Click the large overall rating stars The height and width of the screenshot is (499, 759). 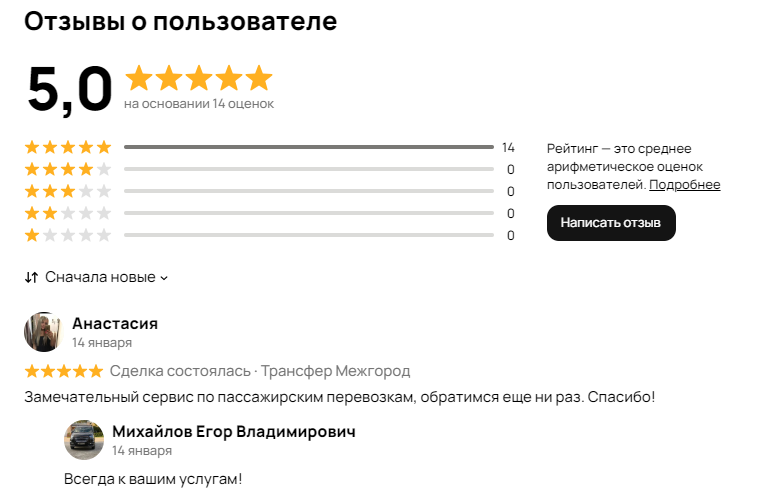(199, 78)
